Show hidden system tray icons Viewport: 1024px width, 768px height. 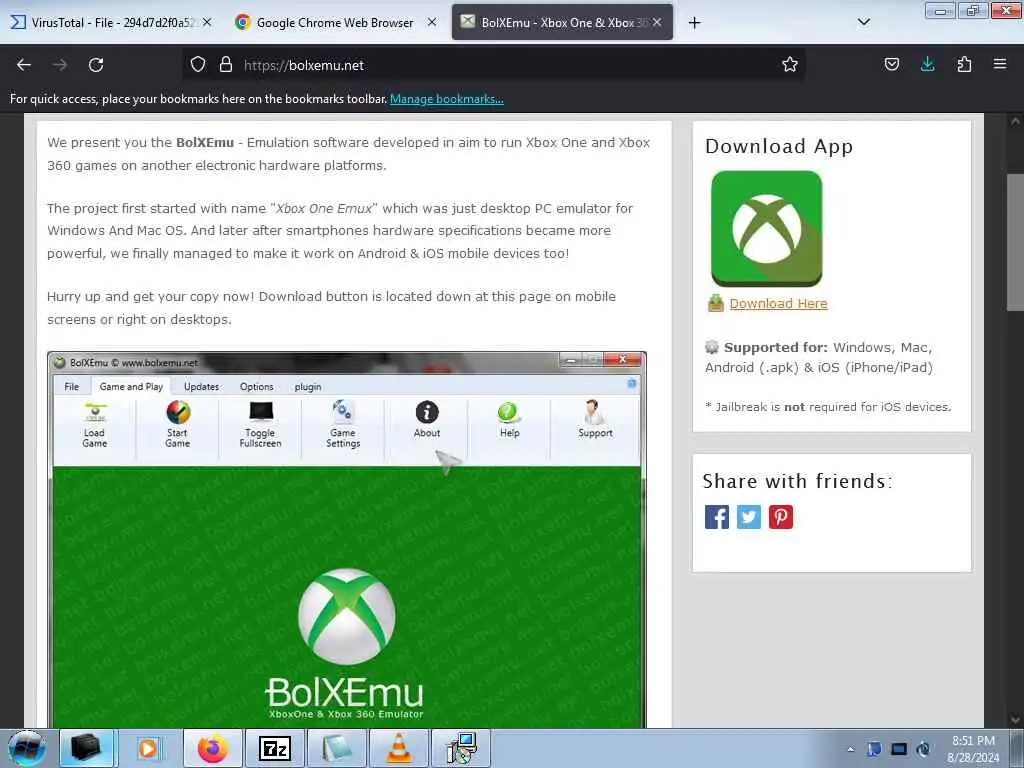[x=850, y=749]
